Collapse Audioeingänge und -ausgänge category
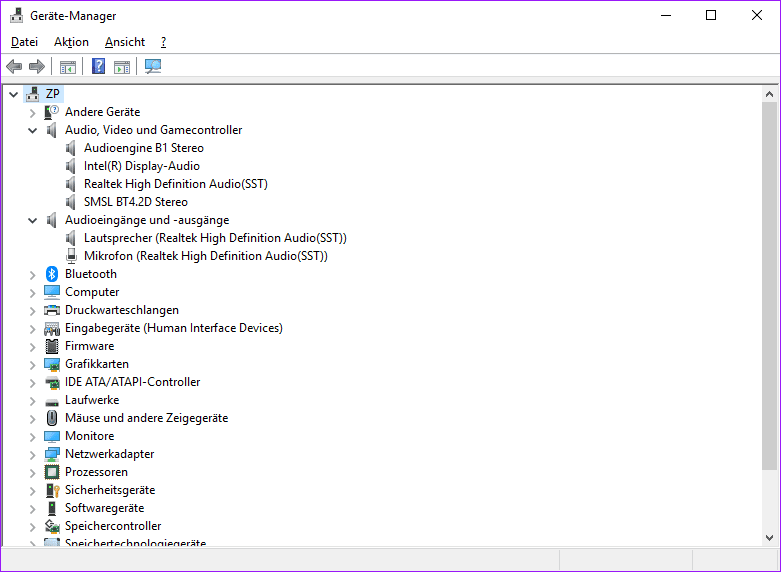 (x=32, y=220)
